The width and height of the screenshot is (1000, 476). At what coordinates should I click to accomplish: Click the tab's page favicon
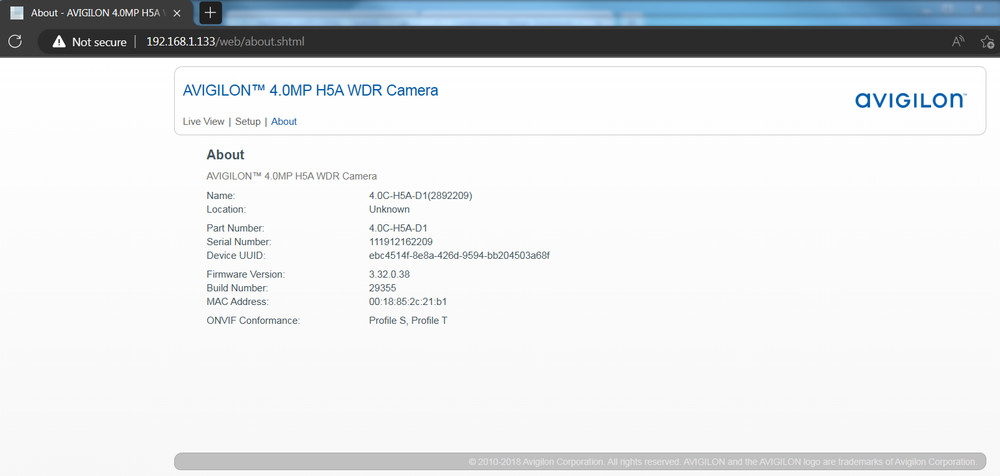tap(17, 13)
